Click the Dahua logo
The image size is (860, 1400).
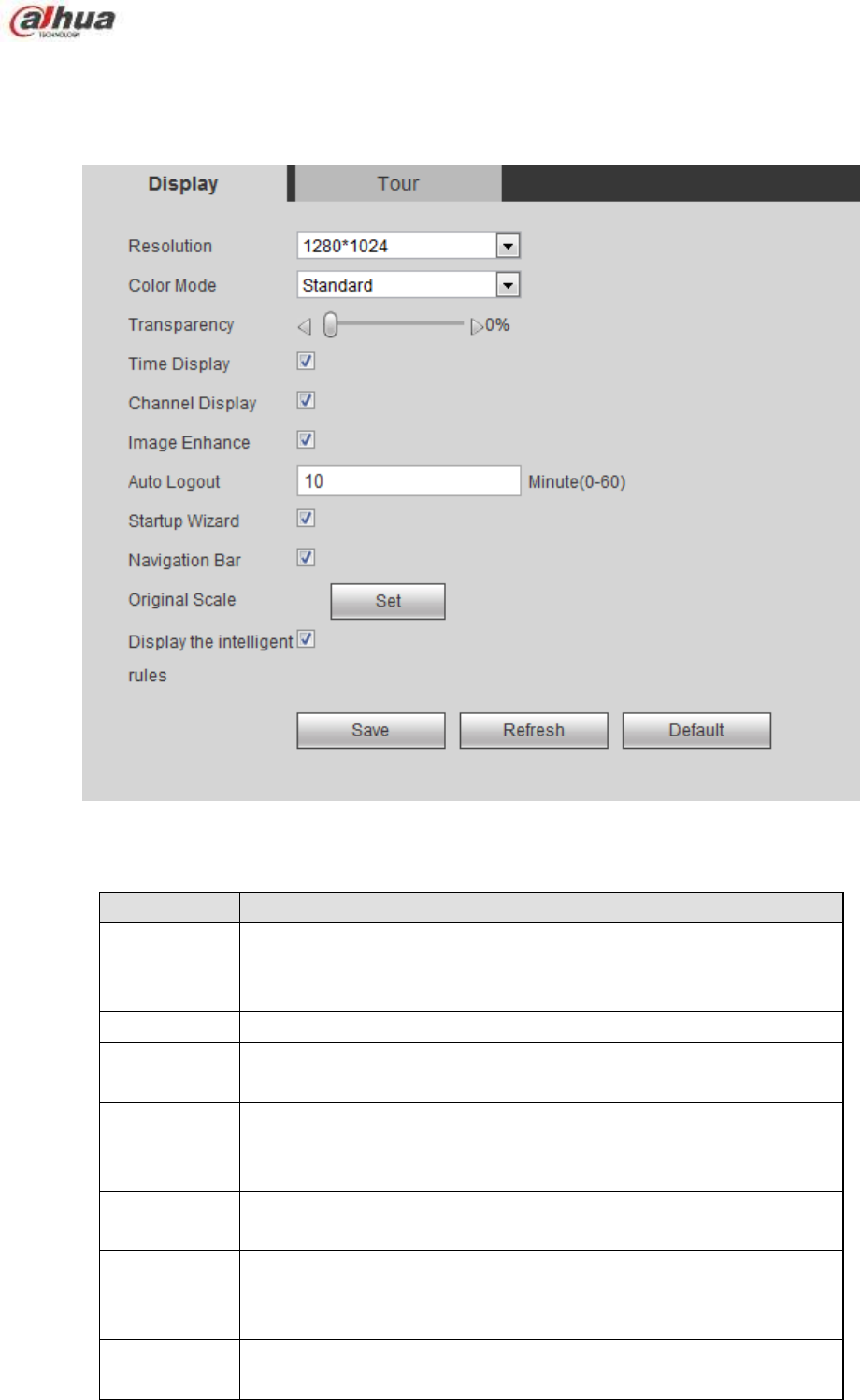pyautogui.click(x=62, y=21)
